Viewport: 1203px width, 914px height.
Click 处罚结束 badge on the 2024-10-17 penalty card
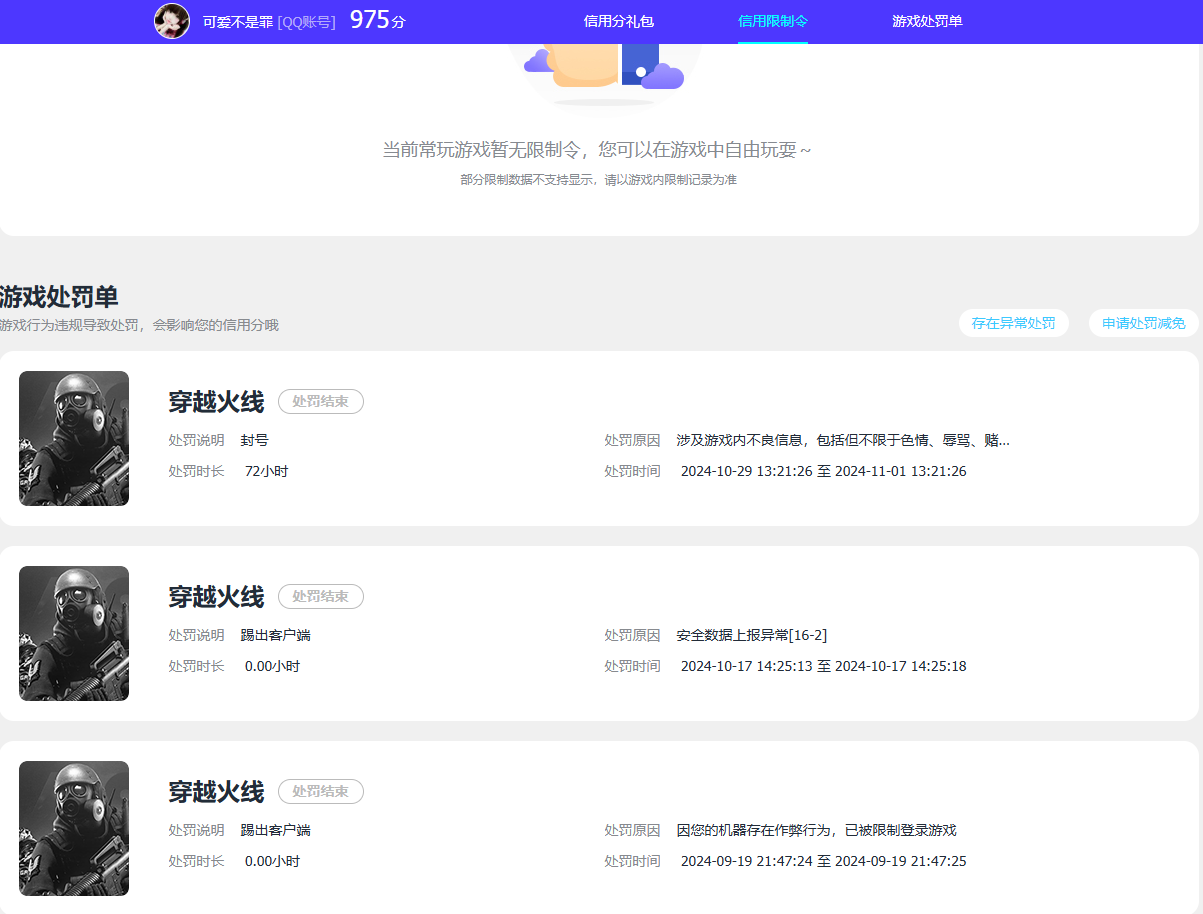tap(321, 596)
